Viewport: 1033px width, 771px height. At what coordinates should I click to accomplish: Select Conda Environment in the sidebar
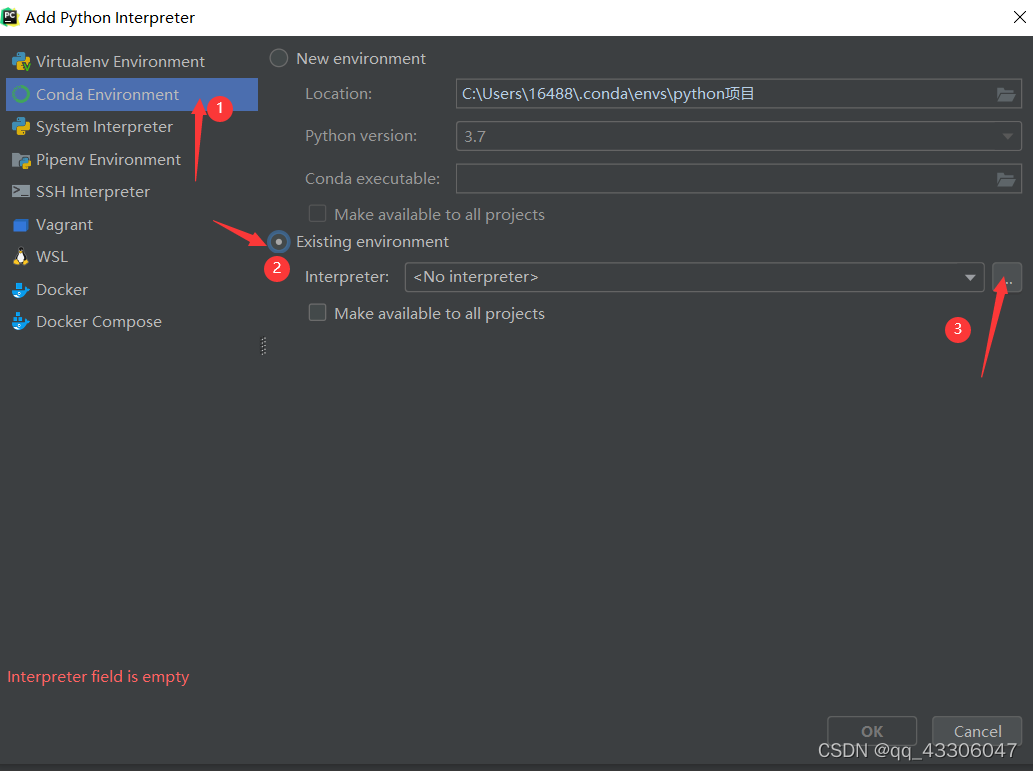click(132, 94)
